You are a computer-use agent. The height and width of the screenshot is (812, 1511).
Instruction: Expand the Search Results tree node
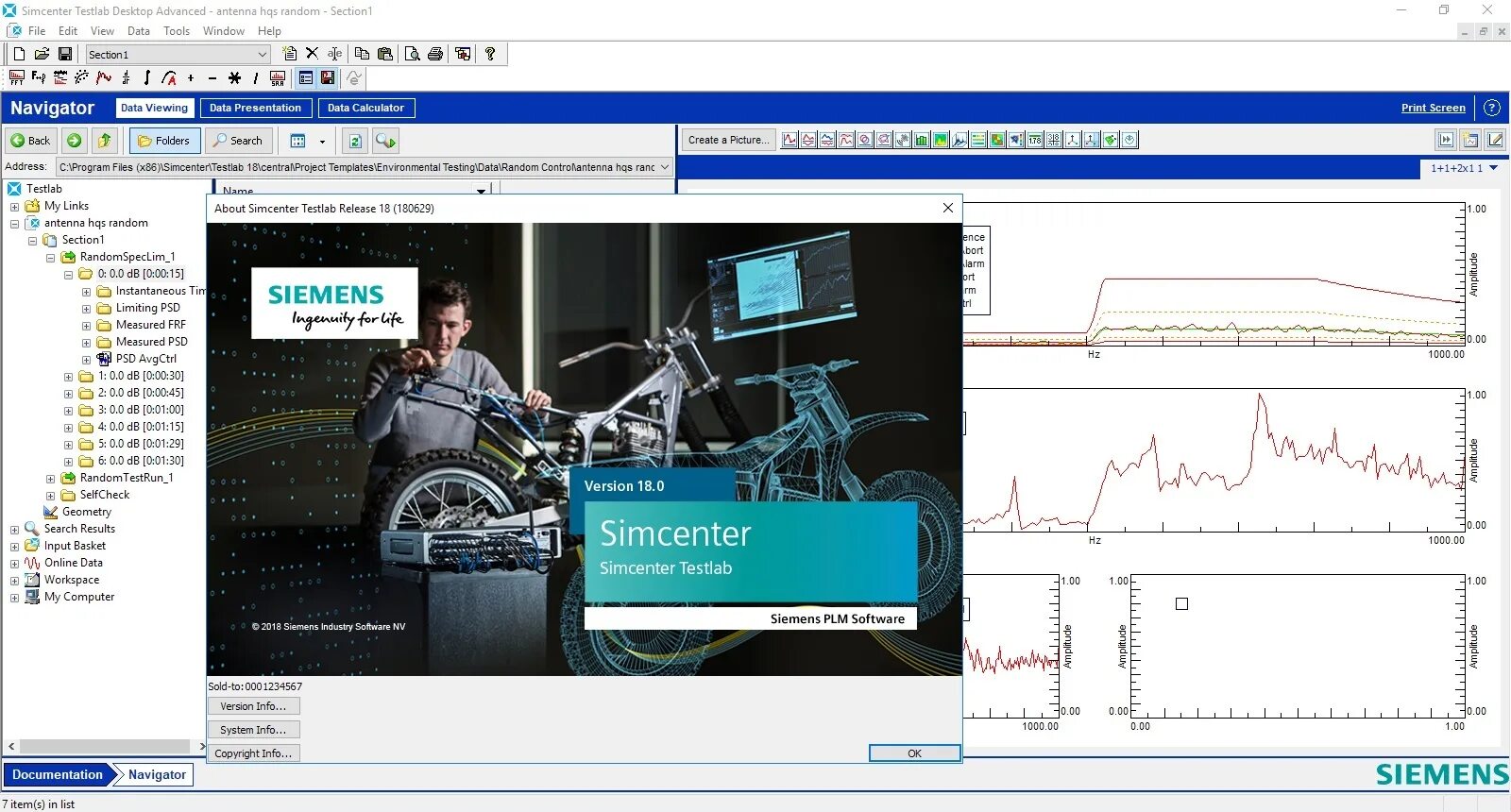(14, 530)
